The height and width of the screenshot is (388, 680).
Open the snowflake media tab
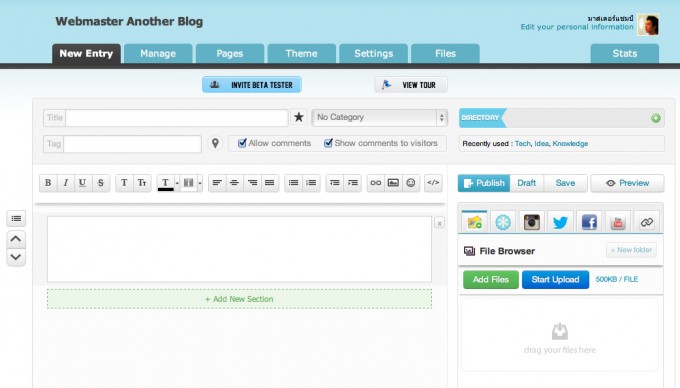[x=503, y=222]
